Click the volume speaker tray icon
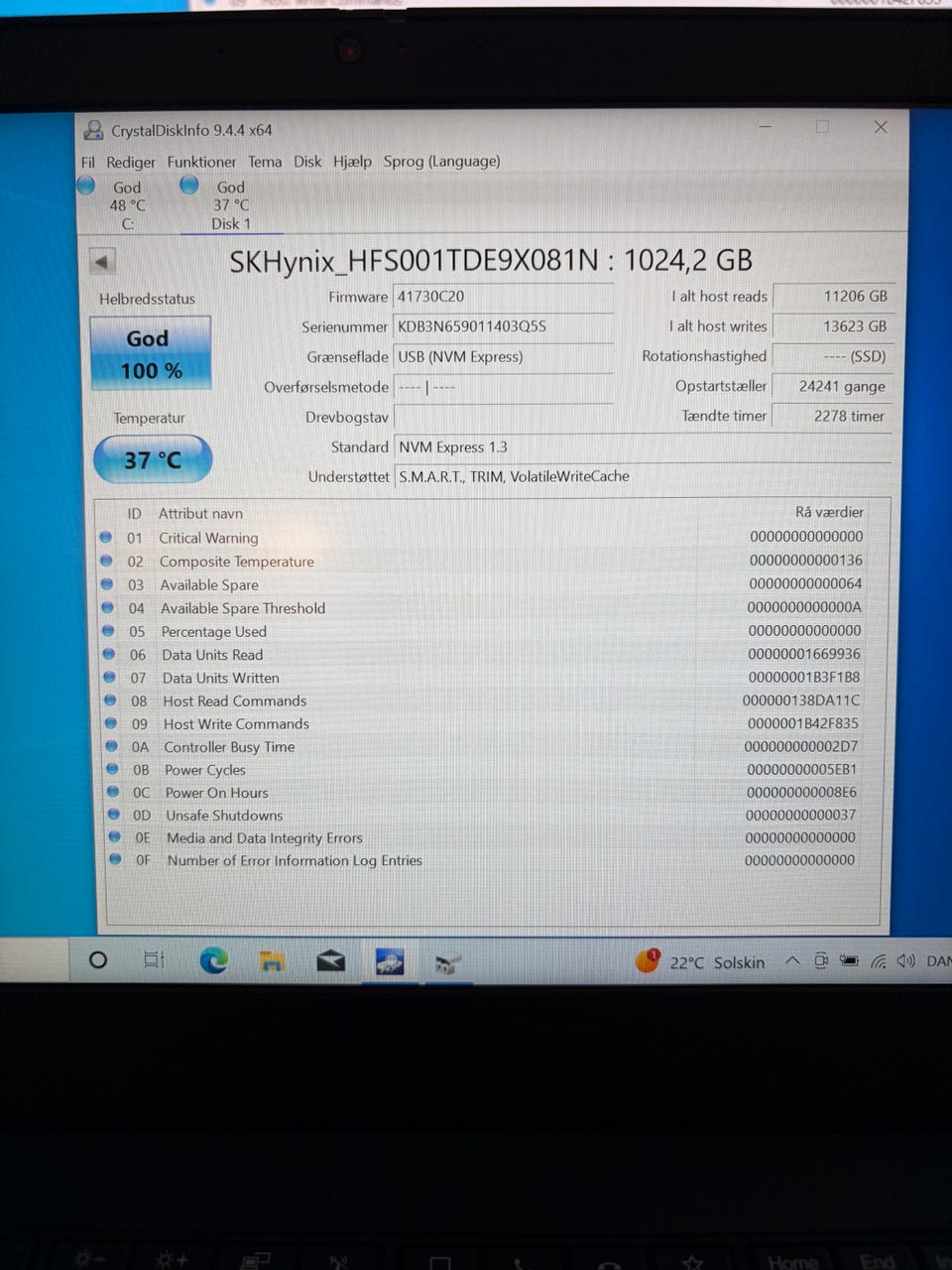This screenshot has height=1270, width=952. click(x=905, y=960)
